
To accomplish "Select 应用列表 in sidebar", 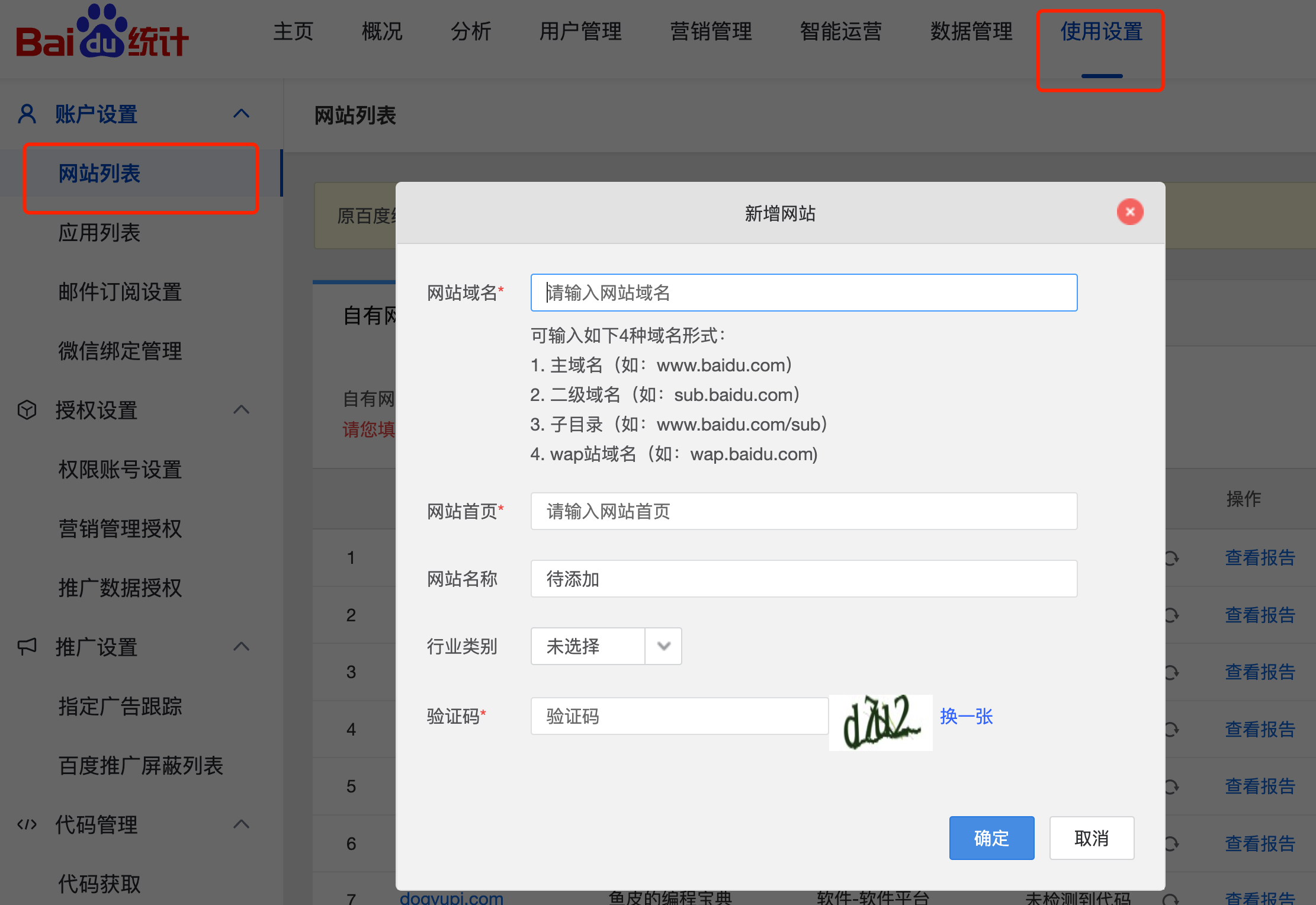I will (x=99, y=233).
